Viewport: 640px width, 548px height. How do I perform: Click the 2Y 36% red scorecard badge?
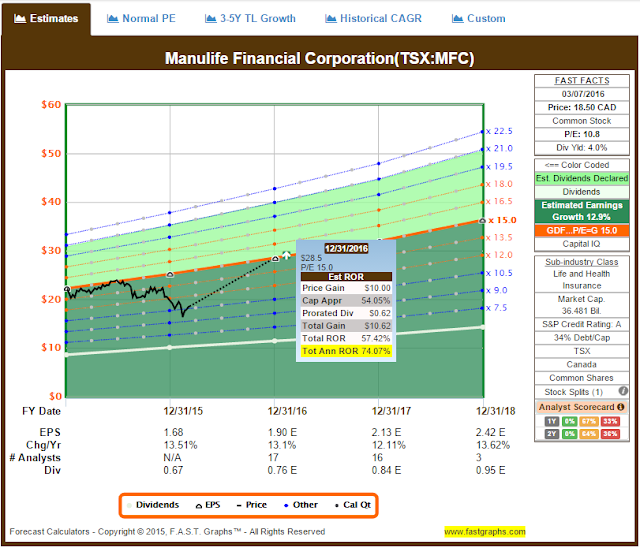click(x=610, y=433)
